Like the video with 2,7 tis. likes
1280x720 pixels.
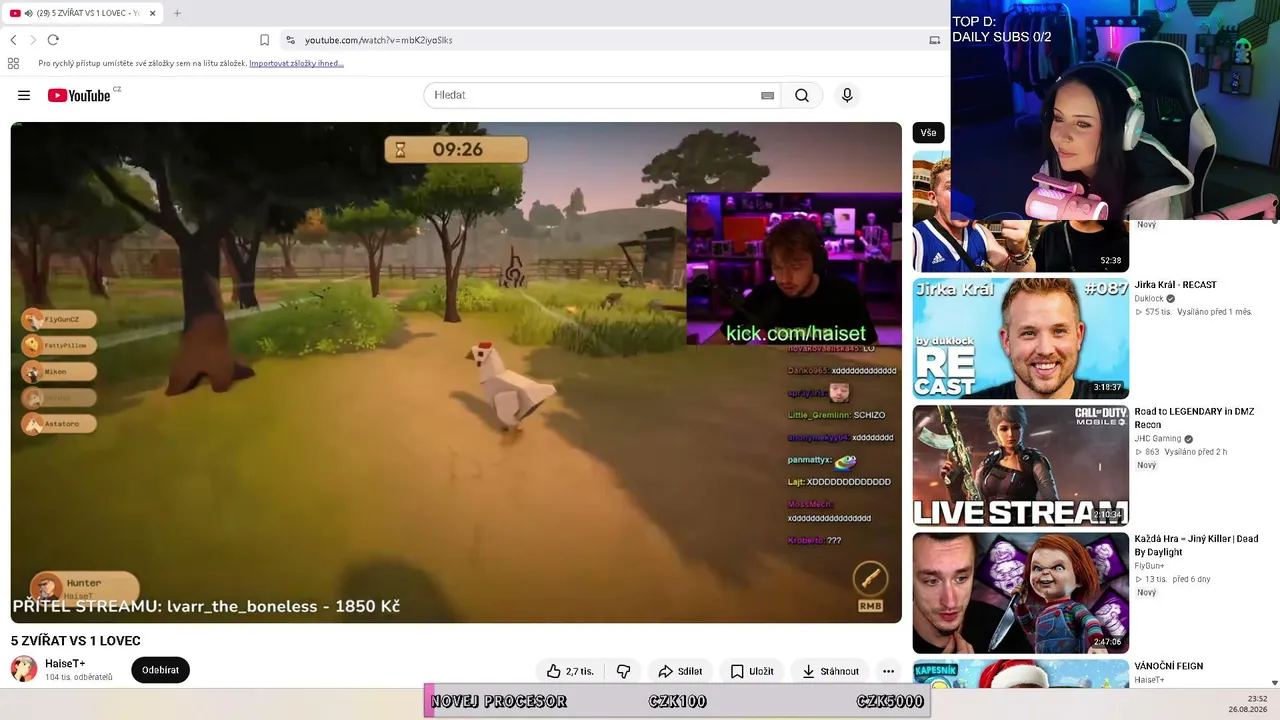[570, 671]
